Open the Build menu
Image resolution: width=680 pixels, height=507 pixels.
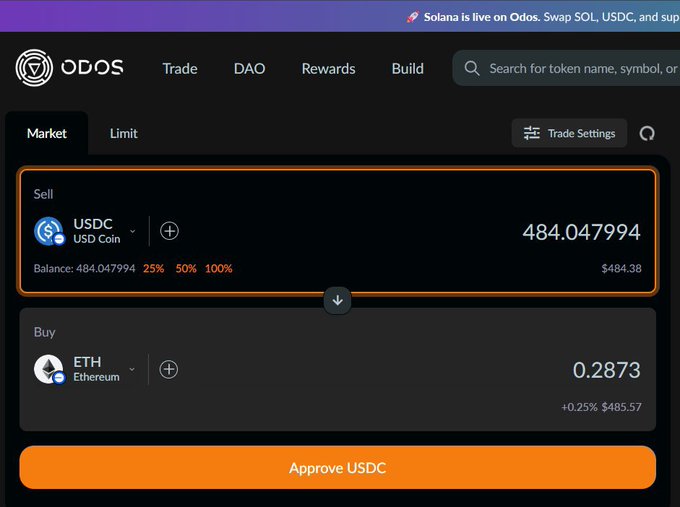pos(408,69)
